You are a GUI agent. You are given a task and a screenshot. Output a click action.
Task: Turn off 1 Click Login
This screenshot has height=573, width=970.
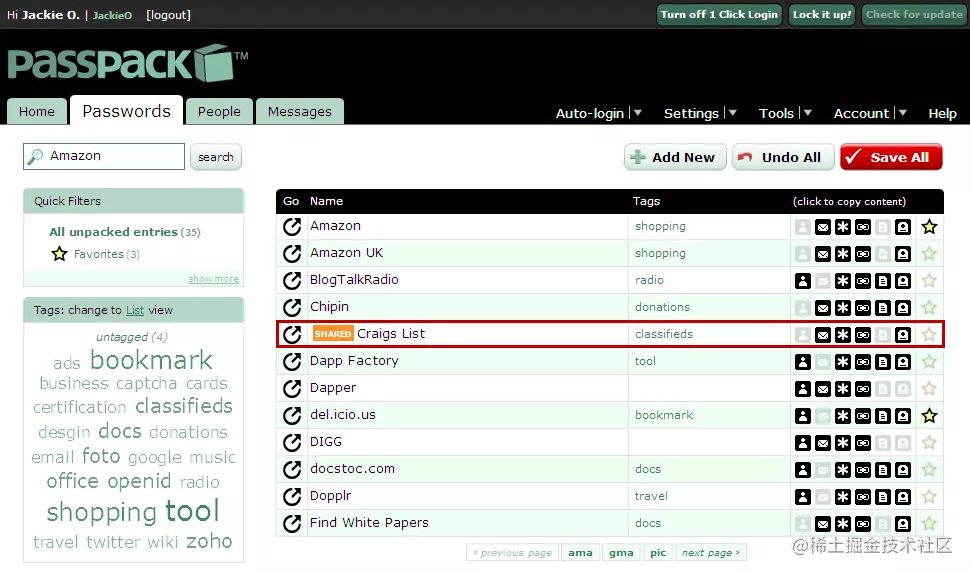[719, 14]
